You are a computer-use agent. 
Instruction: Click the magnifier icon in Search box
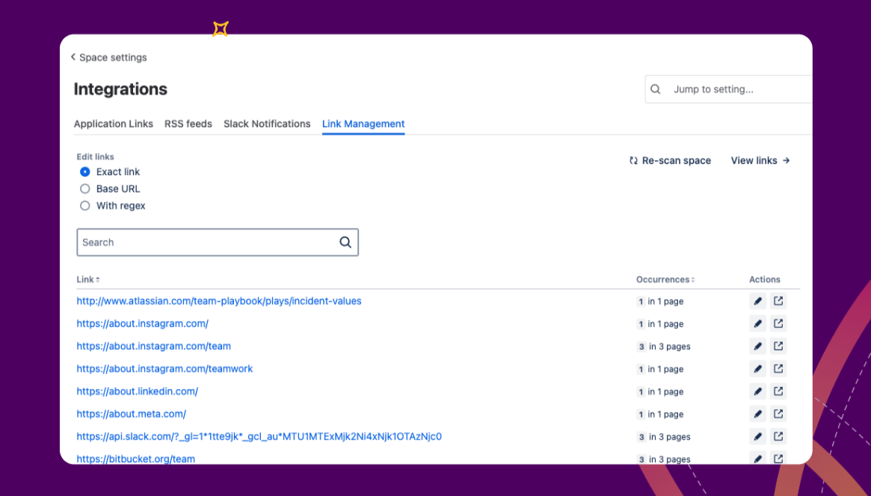346,242
